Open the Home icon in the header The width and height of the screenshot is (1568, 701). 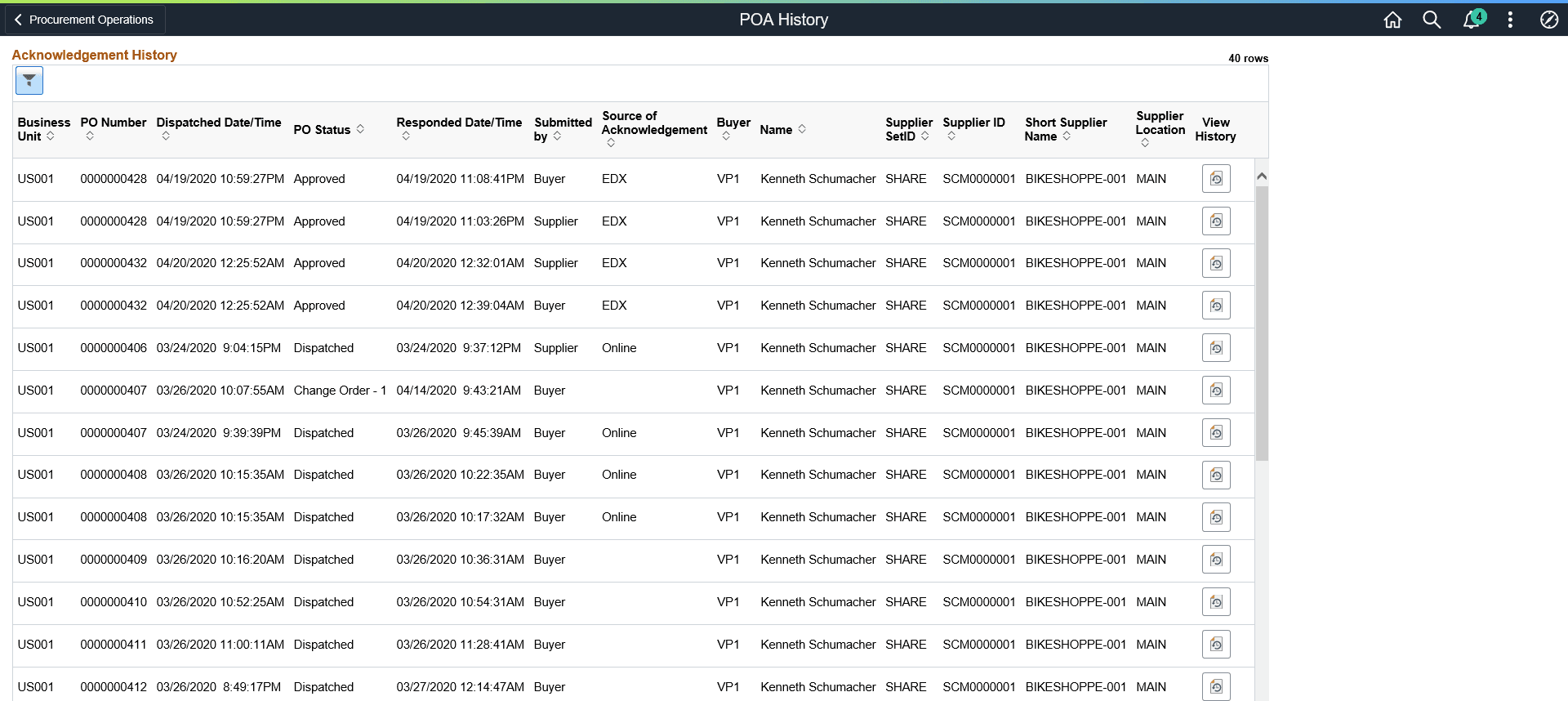1392,20
